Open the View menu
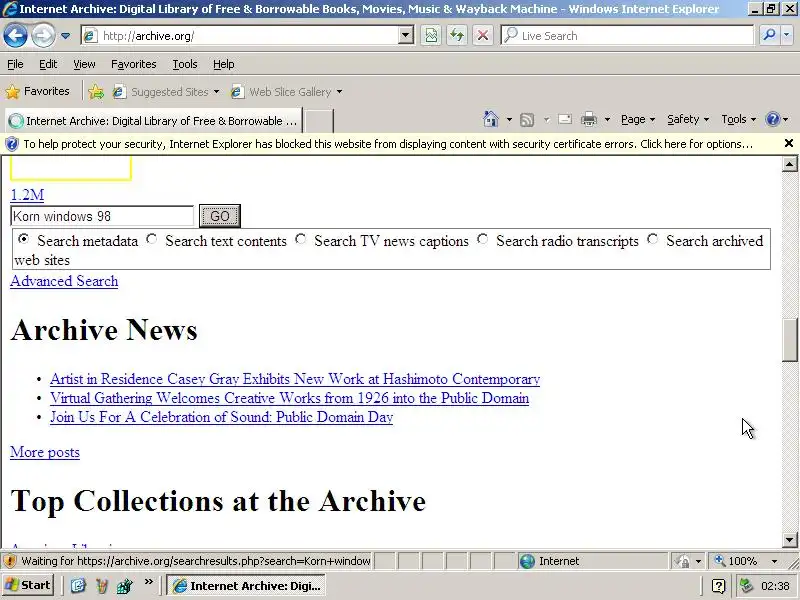The width and height of the screenshot is (800, 600). pos(84,64)
